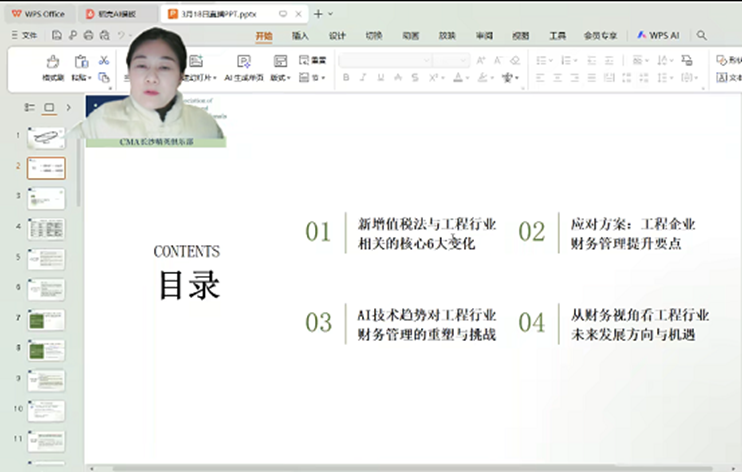742x472 pixels.
Task: Select slide 7 thumbnail in the panel
Action: [46, 320]
